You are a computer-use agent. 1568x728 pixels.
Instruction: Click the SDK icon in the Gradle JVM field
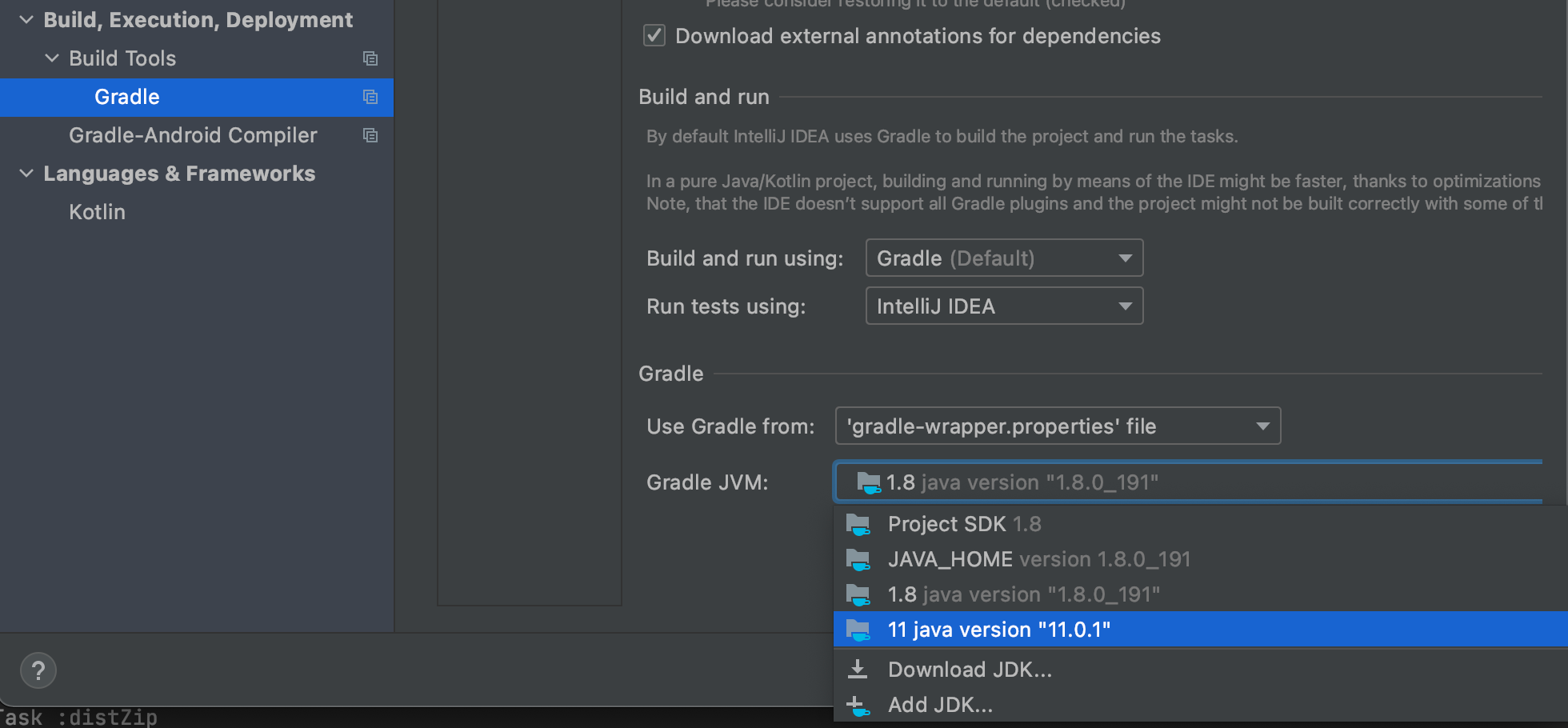point(869,482)
